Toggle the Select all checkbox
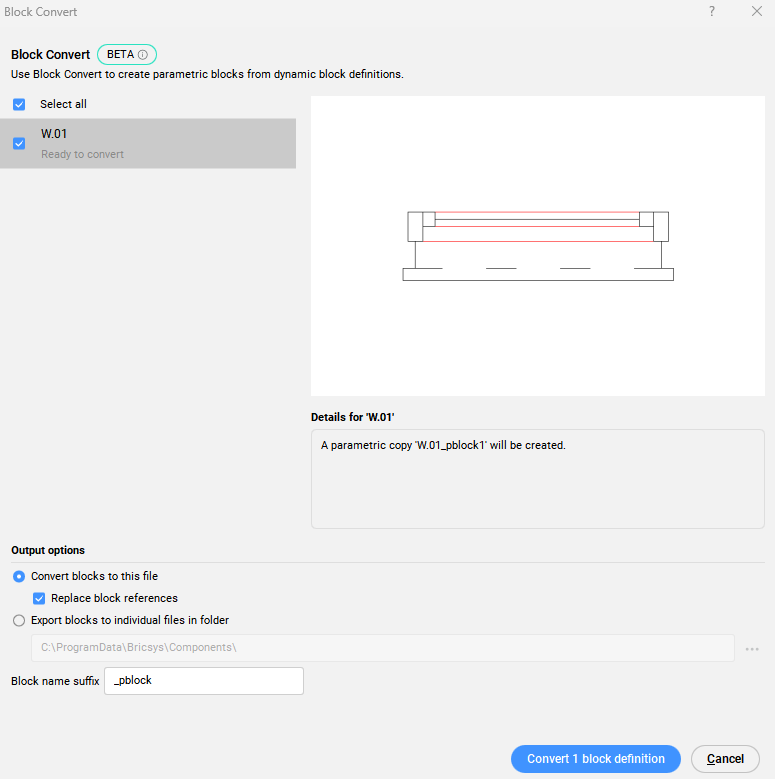 coord(19,104)
